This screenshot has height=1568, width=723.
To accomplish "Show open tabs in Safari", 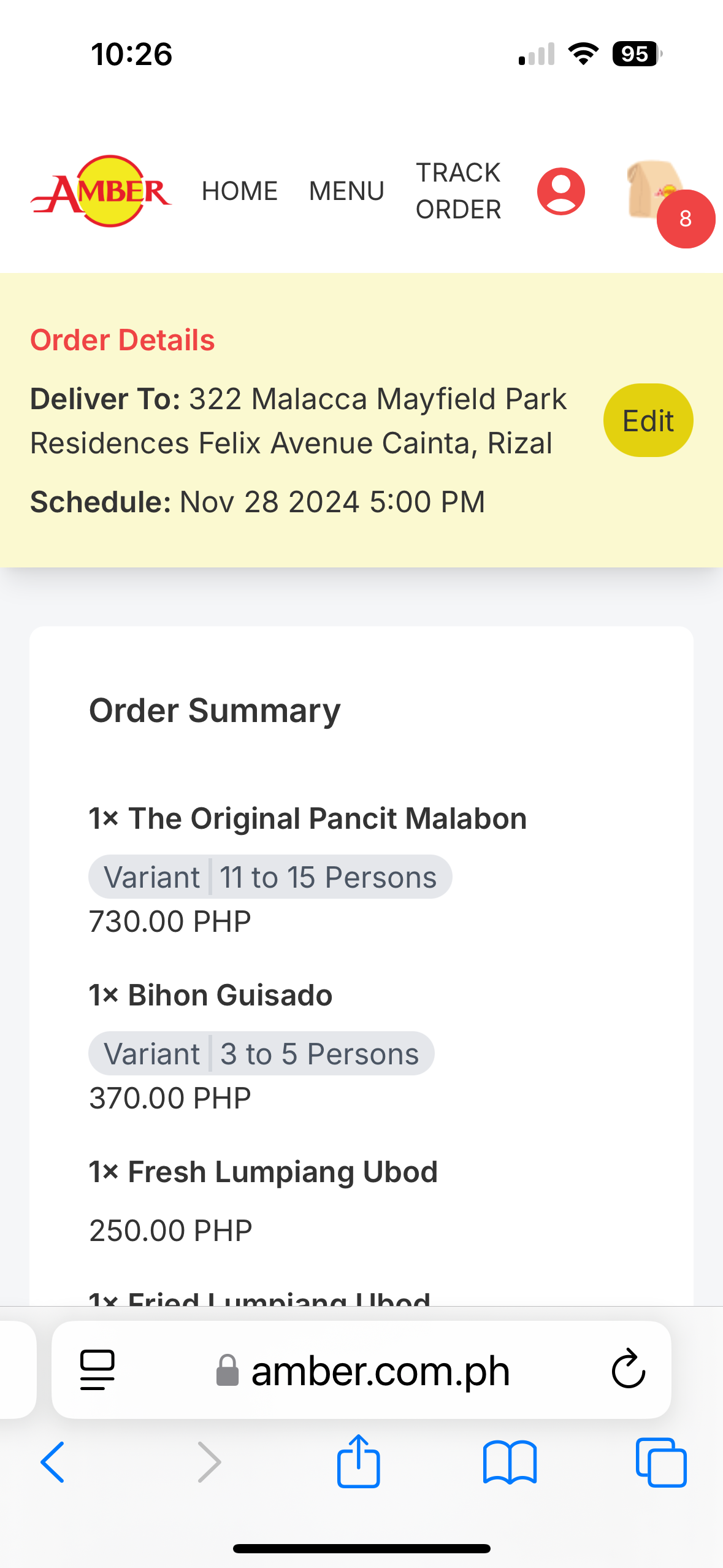I will pyautogui.click(x=661, y=1462).
